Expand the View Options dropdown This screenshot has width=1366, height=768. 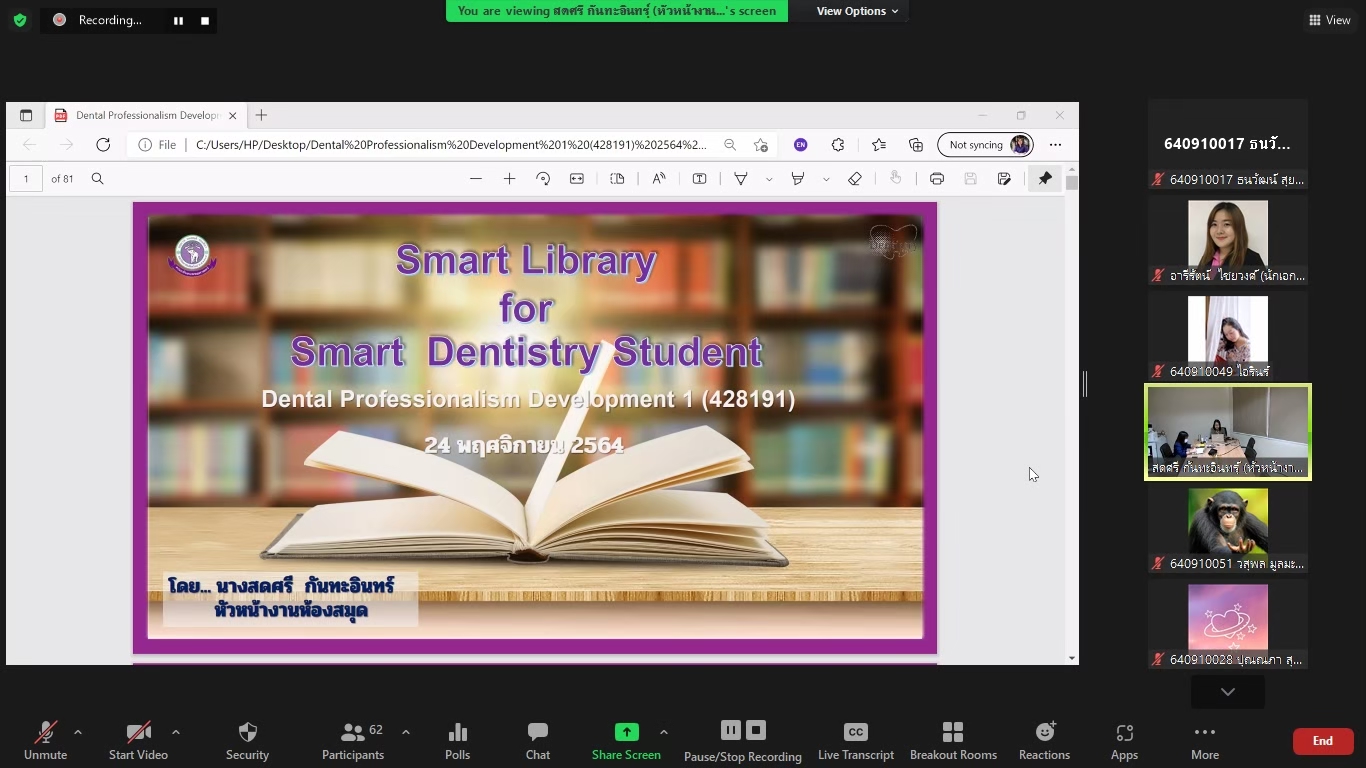click(x=857, y=11)
